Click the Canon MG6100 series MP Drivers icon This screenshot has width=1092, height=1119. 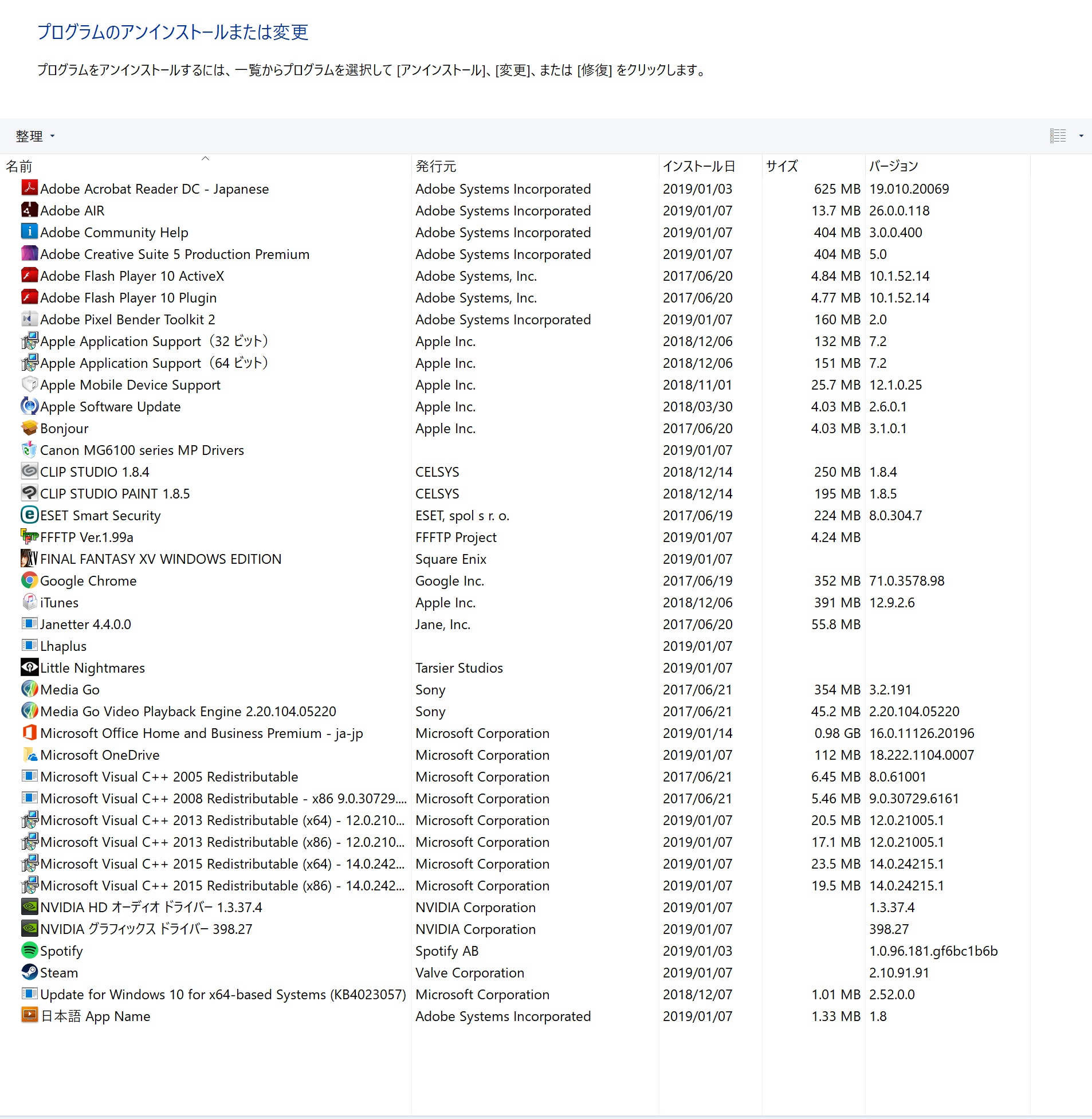click(29, 450)
